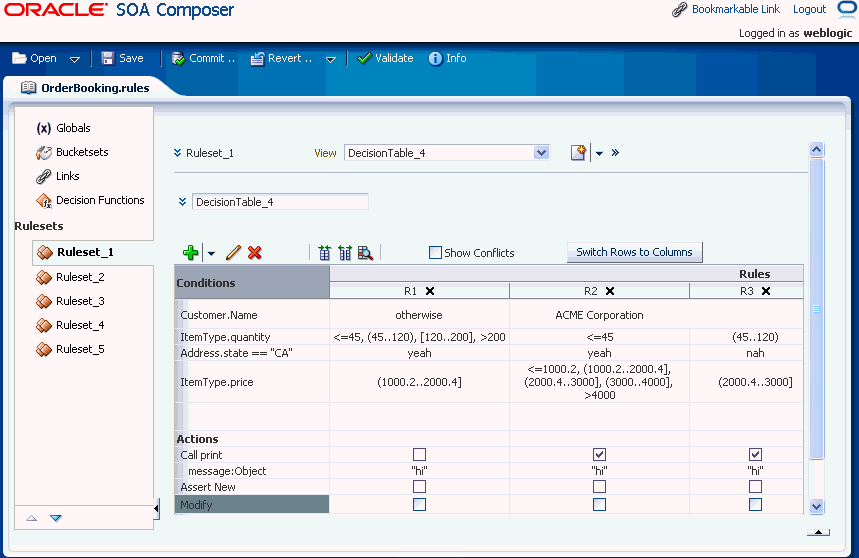Image resolution: width=859 pixels, height=558 pixels.
Task: Open the Bucketsets section
Action: click(72, 152)
